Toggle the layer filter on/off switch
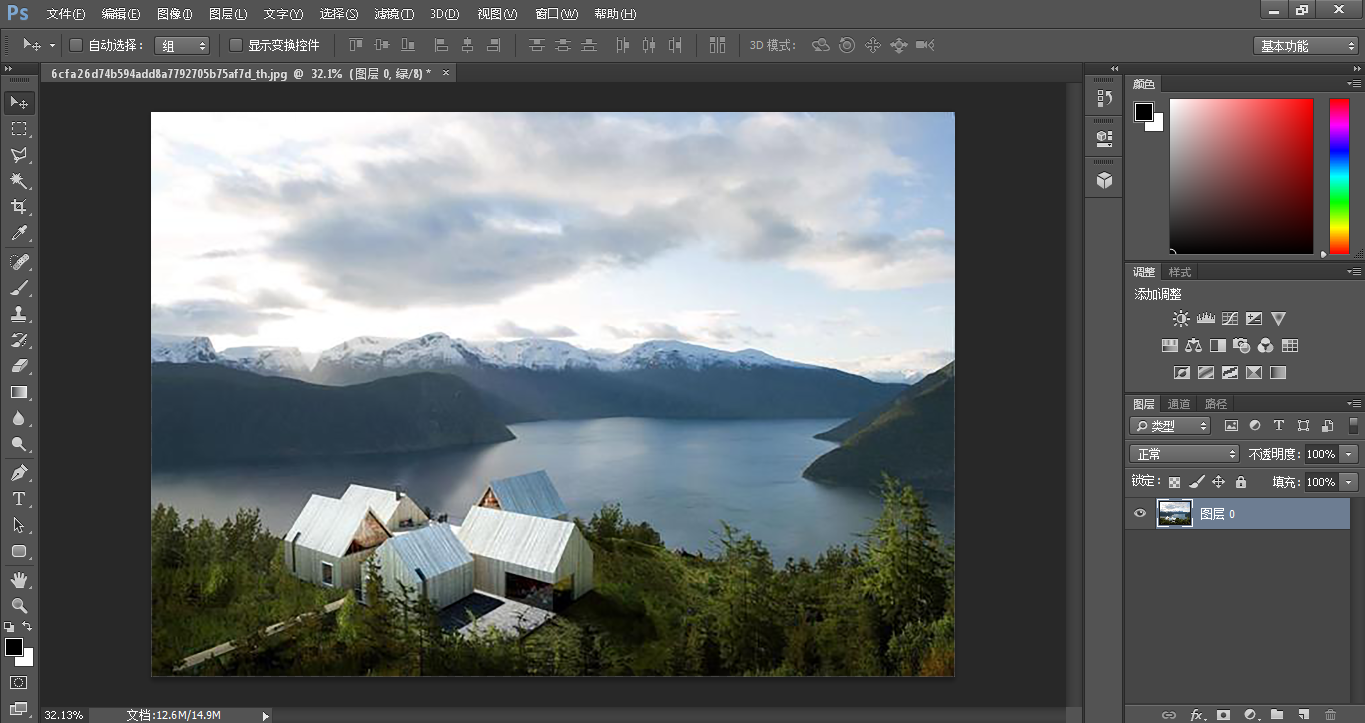The width and height of the screenshot is (1365, 723). coord(1354,425)
